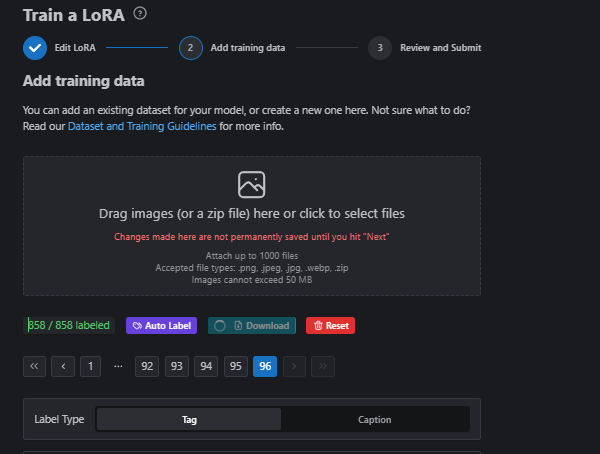The image size is (600, 454).
Task: Click the Review and Submit step label
Action: point(441,48)
